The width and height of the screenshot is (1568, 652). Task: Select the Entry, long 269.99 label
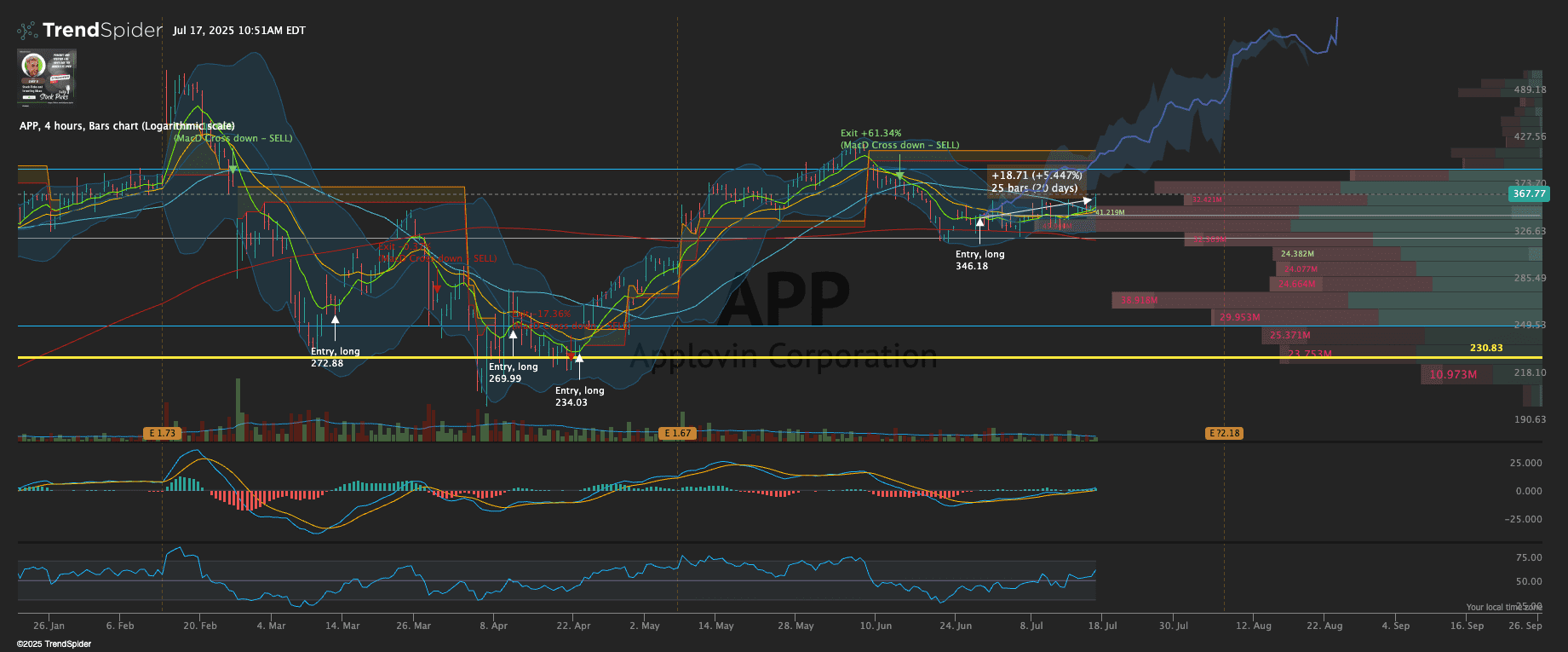tap(514, 372)
